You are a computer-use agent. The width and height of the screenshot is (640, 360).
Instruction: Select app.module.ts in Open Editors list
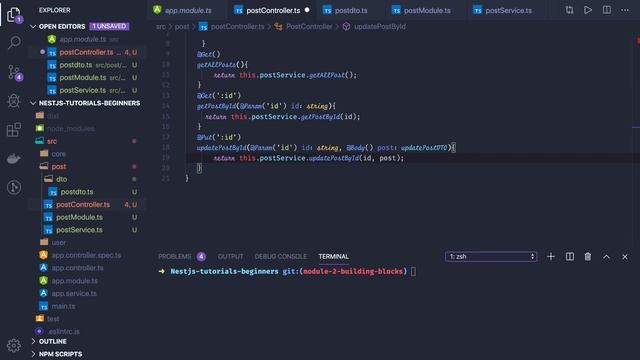(82, 40)
